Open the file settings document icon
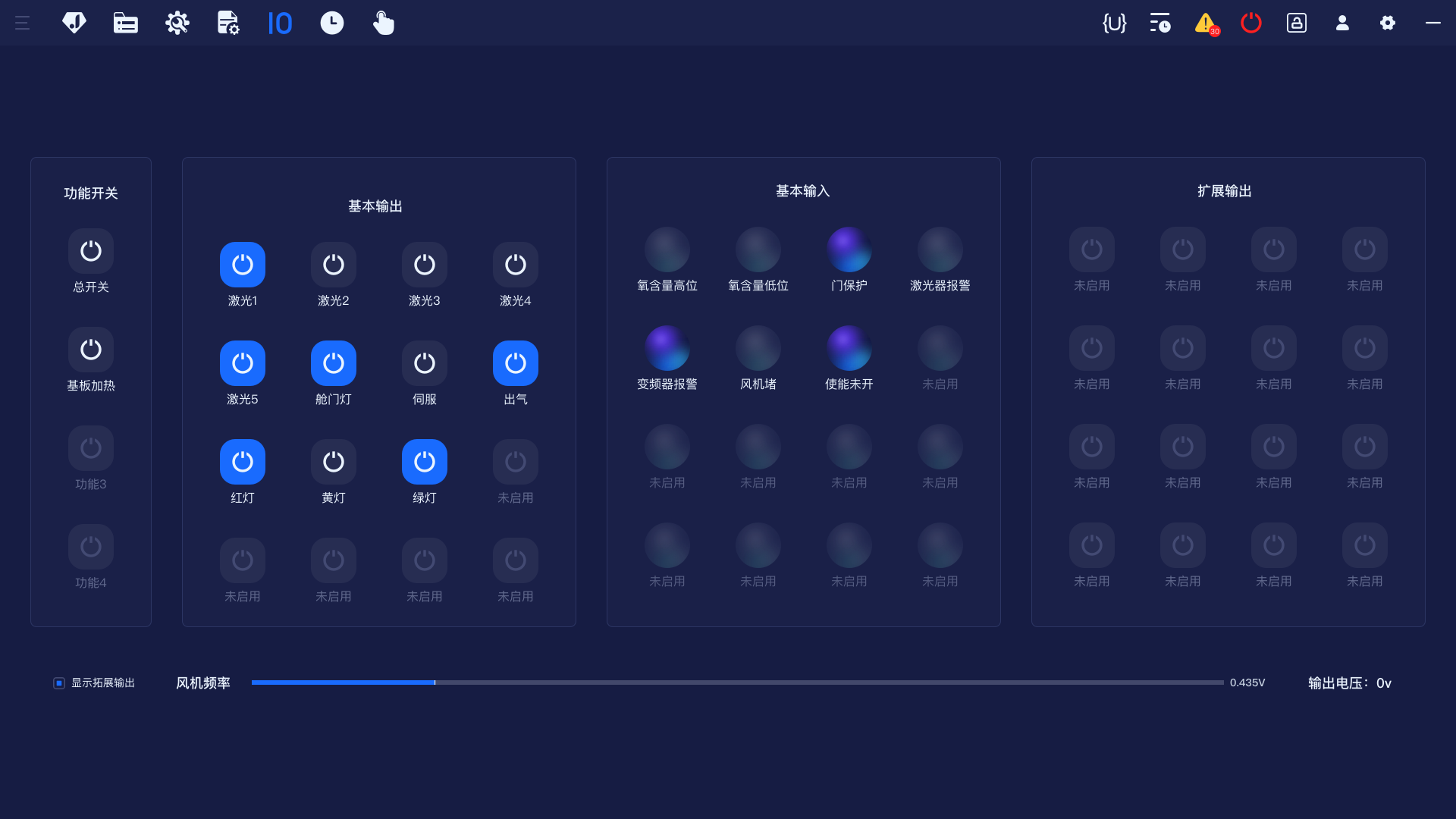The height and width of the screenshot is (819, 1456). 228,23
